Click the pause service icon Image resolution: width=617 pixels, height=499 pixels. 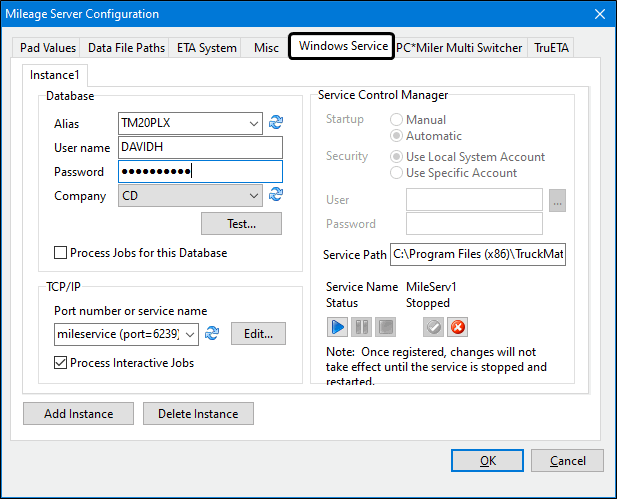click(360, 327)
